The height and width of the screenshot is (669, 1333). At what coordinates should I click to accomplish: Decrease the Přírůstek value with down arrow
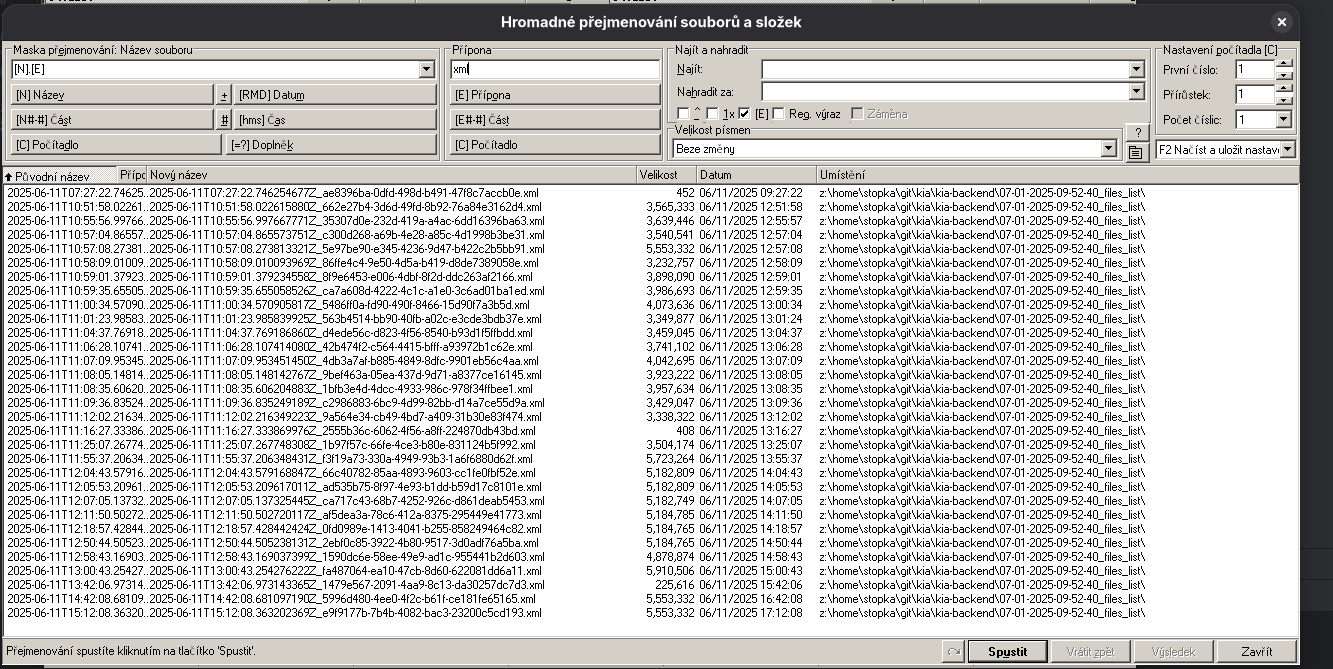1284,100
